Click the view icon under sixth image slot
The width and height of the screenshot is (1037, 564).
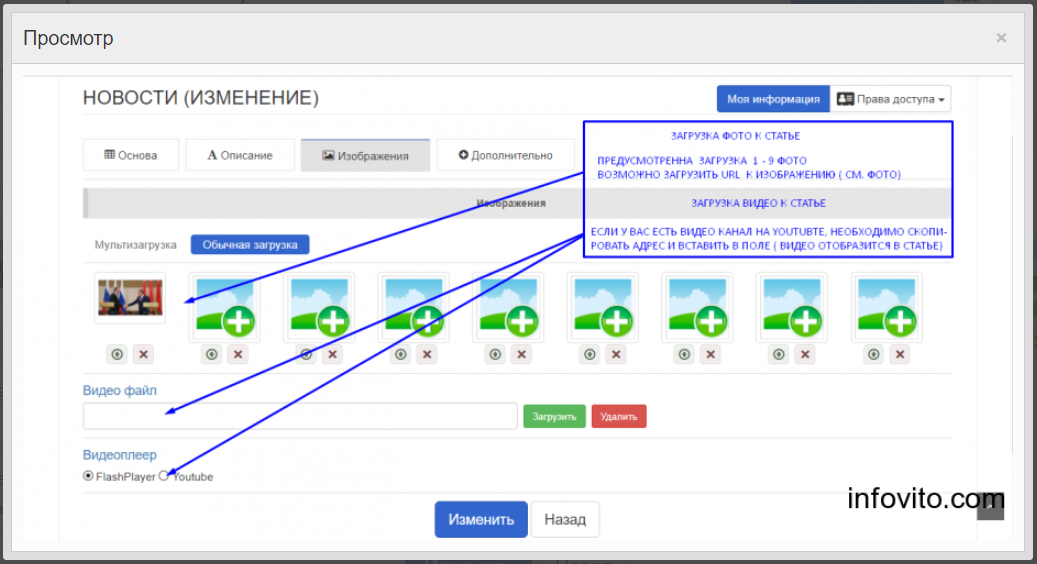590,354
